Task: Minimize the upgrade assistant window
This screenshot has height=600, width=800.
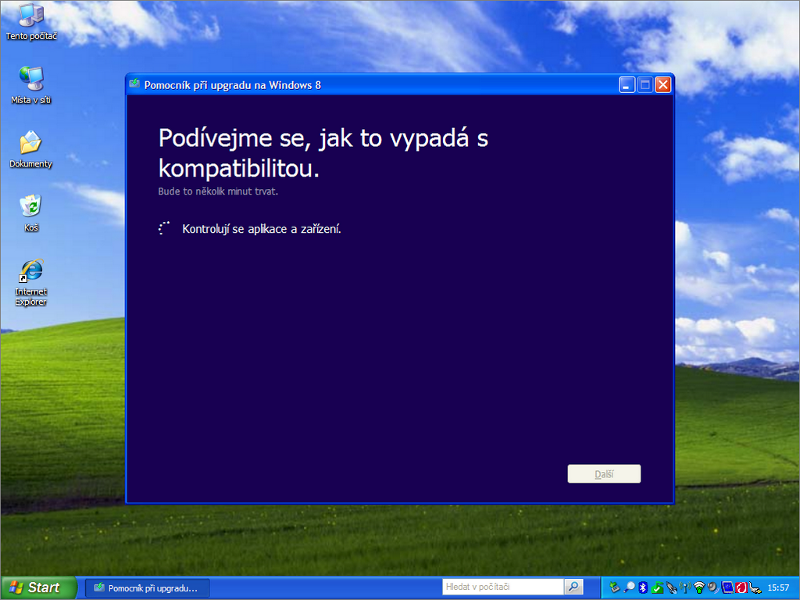Action: tap(627, 85)
